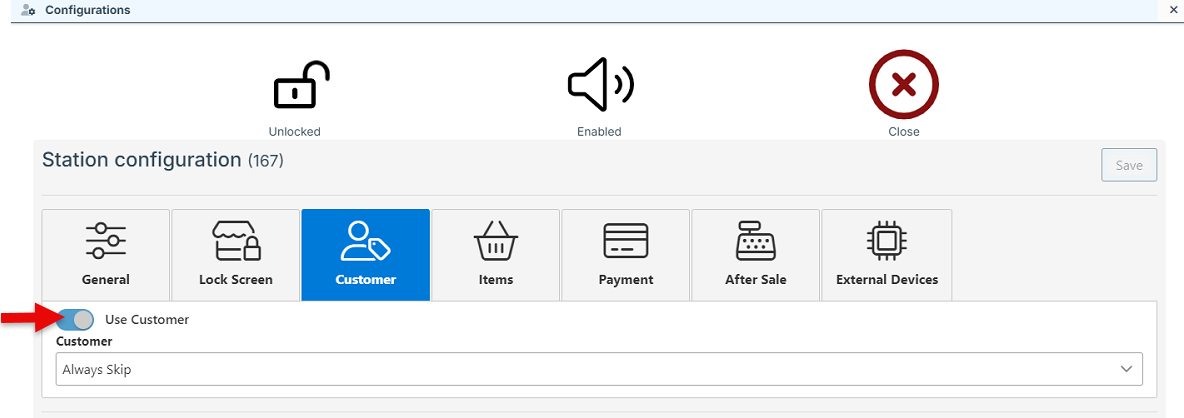Close the Configurations window with X
Image resolution: width=1184 pixels, height=418 pixels.
pyautogui.click(x=1173, y=10)
